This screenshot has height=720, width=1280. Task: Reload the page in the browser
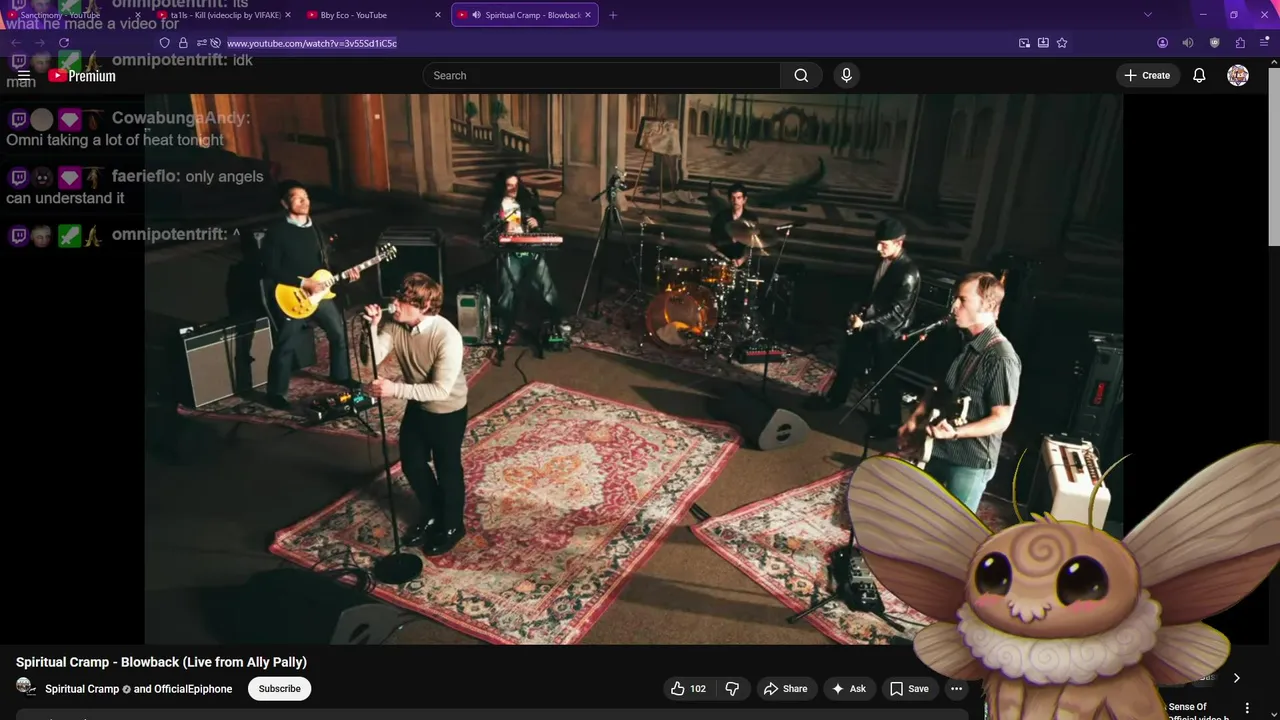64,43
